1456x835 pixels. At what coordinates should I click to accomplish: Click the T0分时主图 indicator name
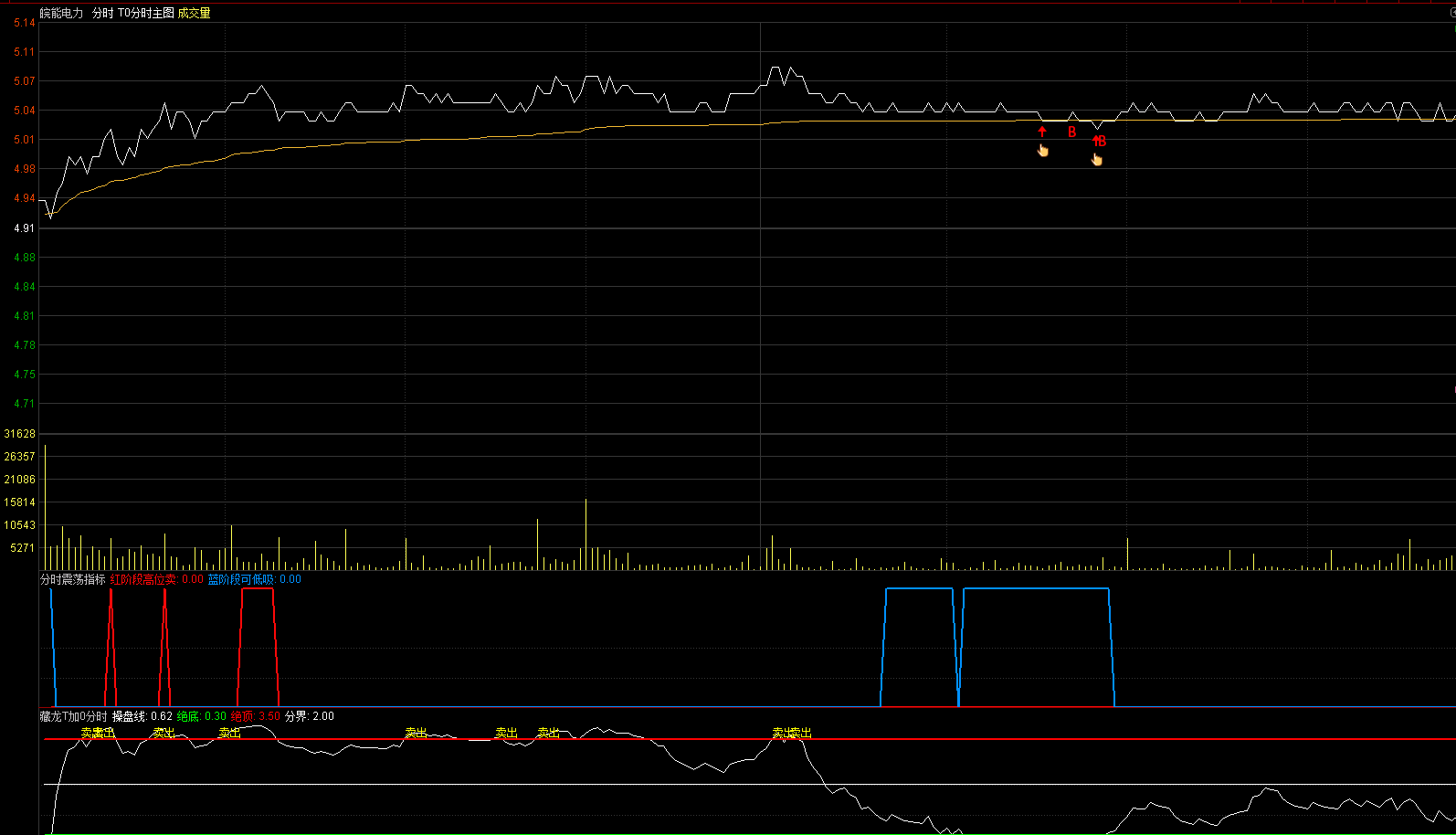(146, 13)
